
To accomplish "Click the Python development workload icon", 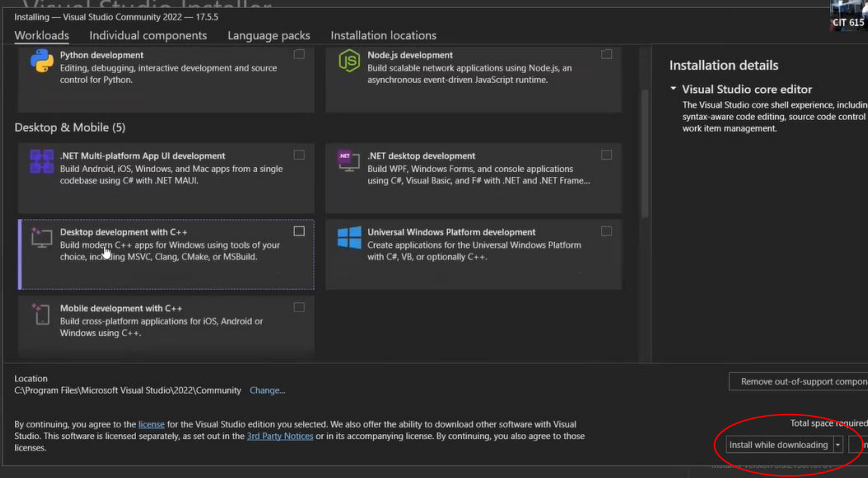I will (x=42, y=62).
